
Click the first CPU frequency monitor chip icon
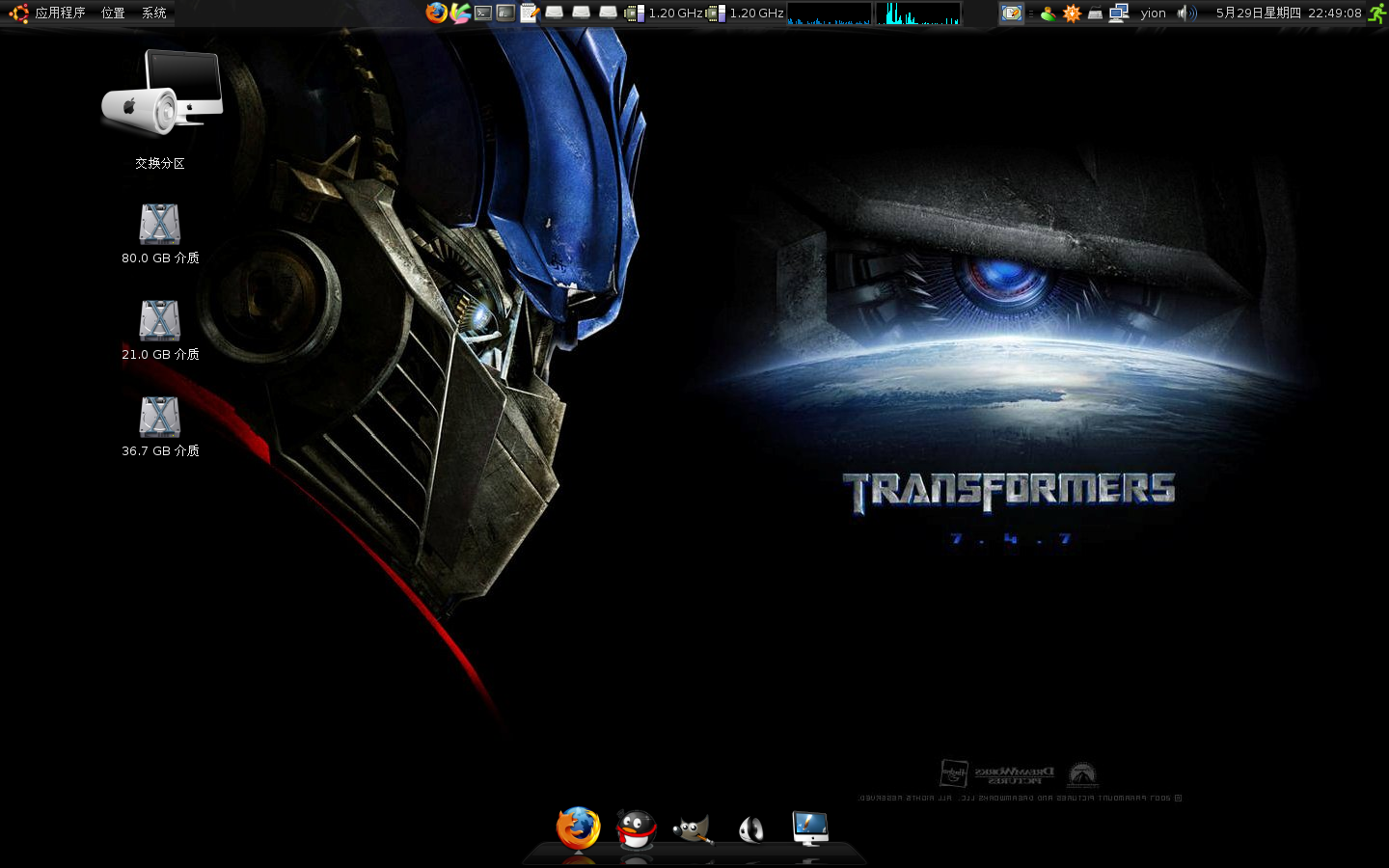click(634, 13)
